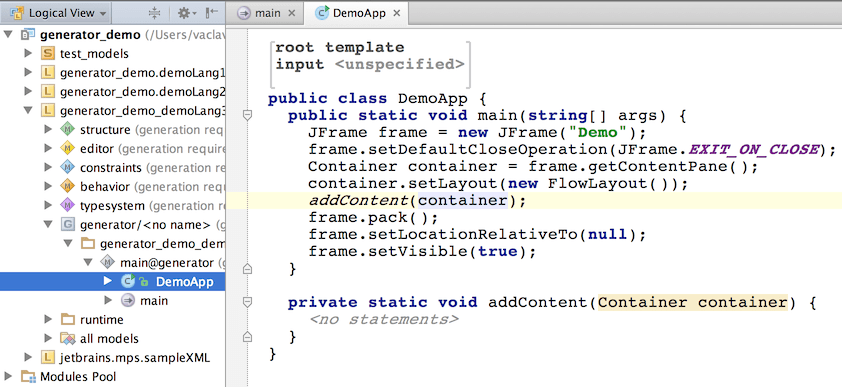Switch to the DemoApp editor tab
The width and height of the screenshot is (842, 387).
(x=359, y=13)
